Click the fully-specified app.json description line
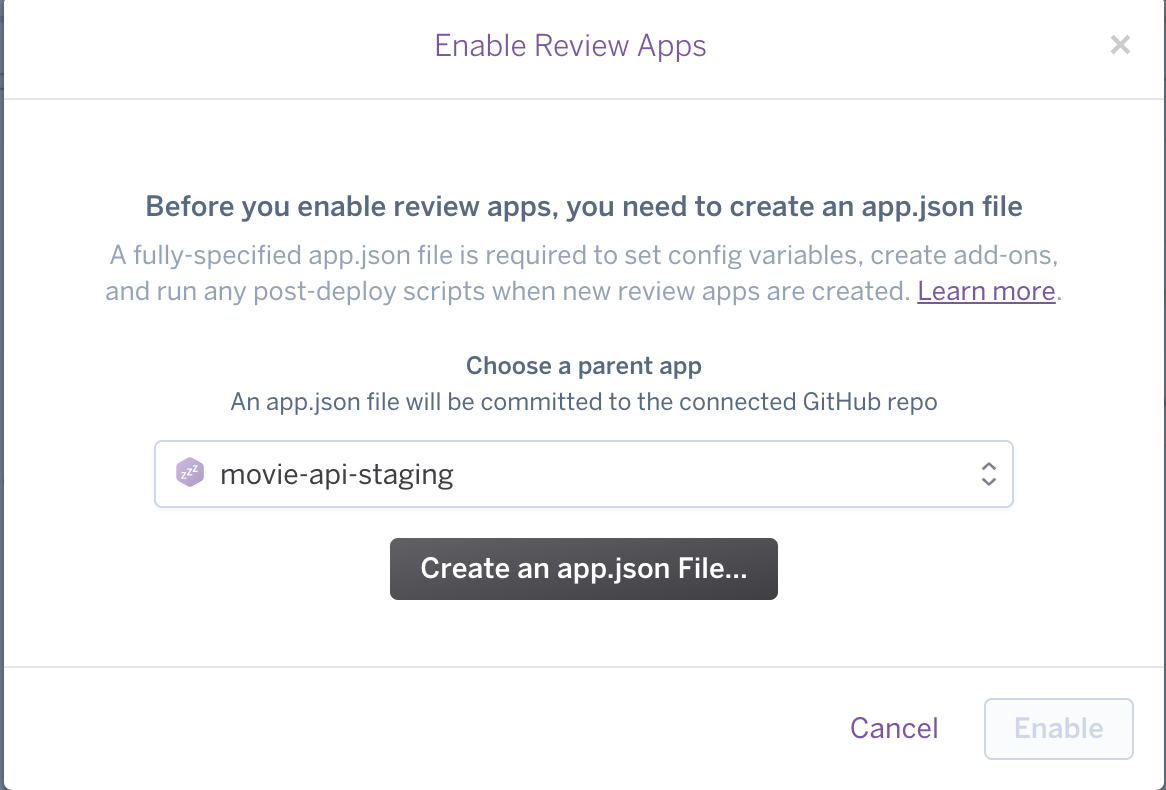 coord(583,255)
